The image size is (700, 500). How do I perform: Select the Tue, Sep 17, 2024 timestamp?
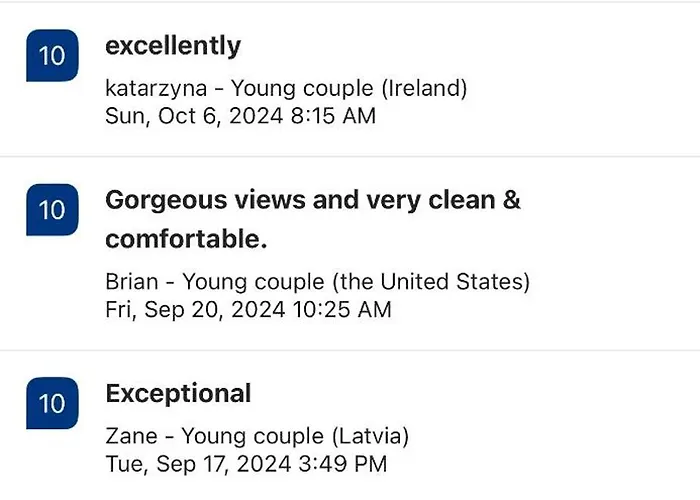click(246, 464)
